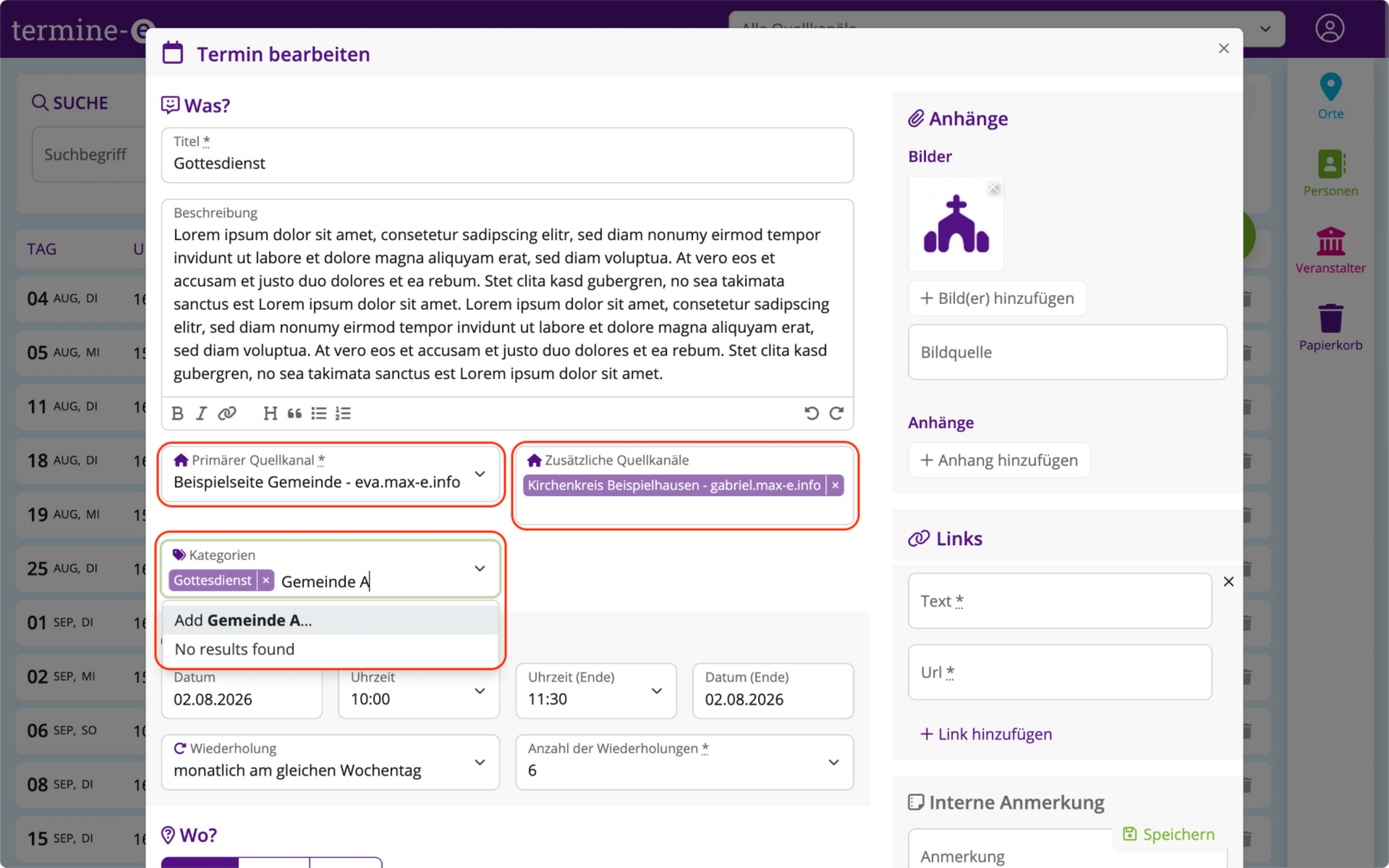Remove the Gottesdienst category tag

[x=266, y=580]
